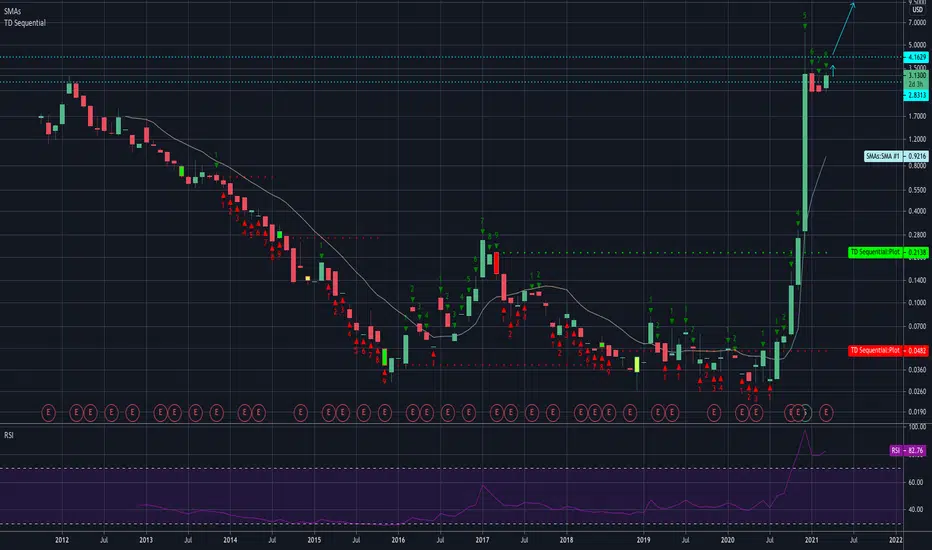Viewport: 932px width, 550px height.
Task: Click the 0.0700 price scale value
Action: pos(917,326)
